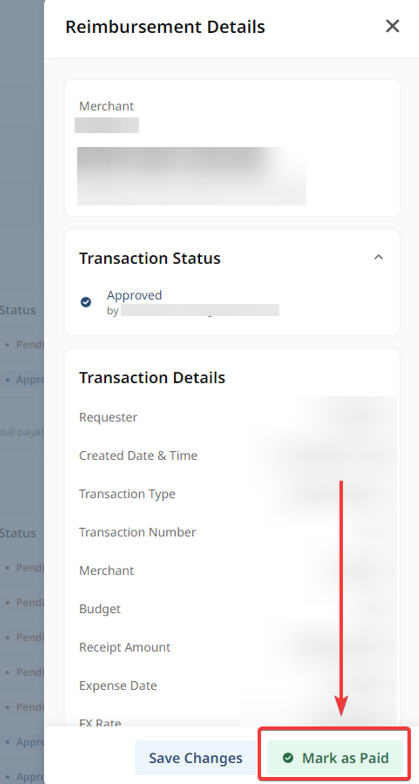Click the blurred approver name after 'by'
The height and width of the screenshot is (784, 419).
pos(200,310)
